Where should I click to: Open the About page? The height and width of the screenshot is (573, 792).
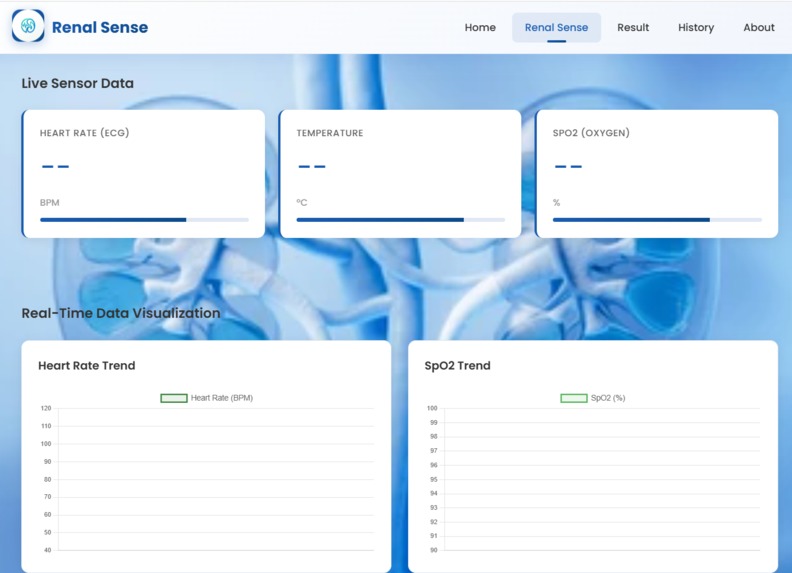[759, 27]
